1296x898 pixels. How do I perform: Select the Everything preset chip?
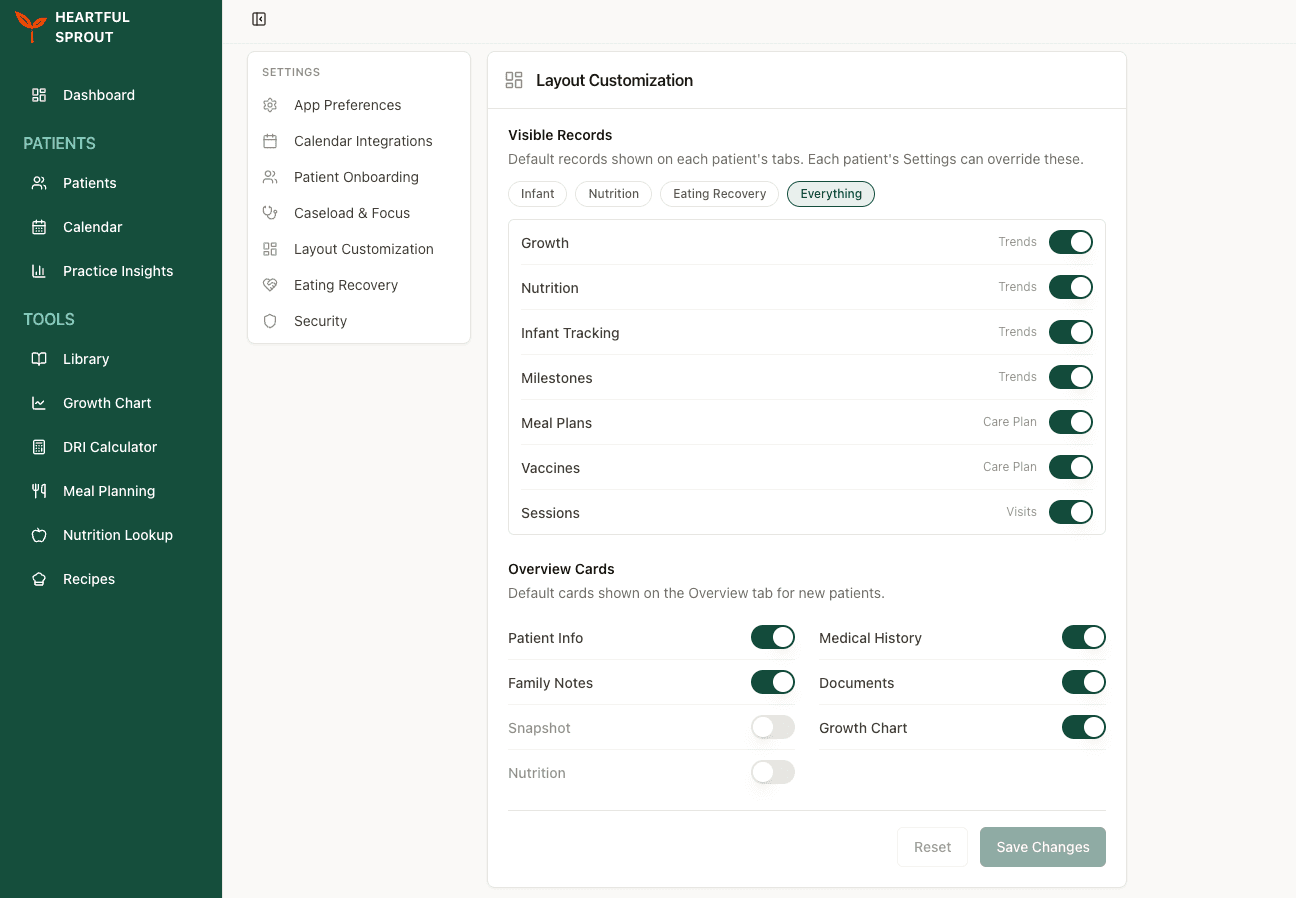pyautogui.click(x=831, y=194)
